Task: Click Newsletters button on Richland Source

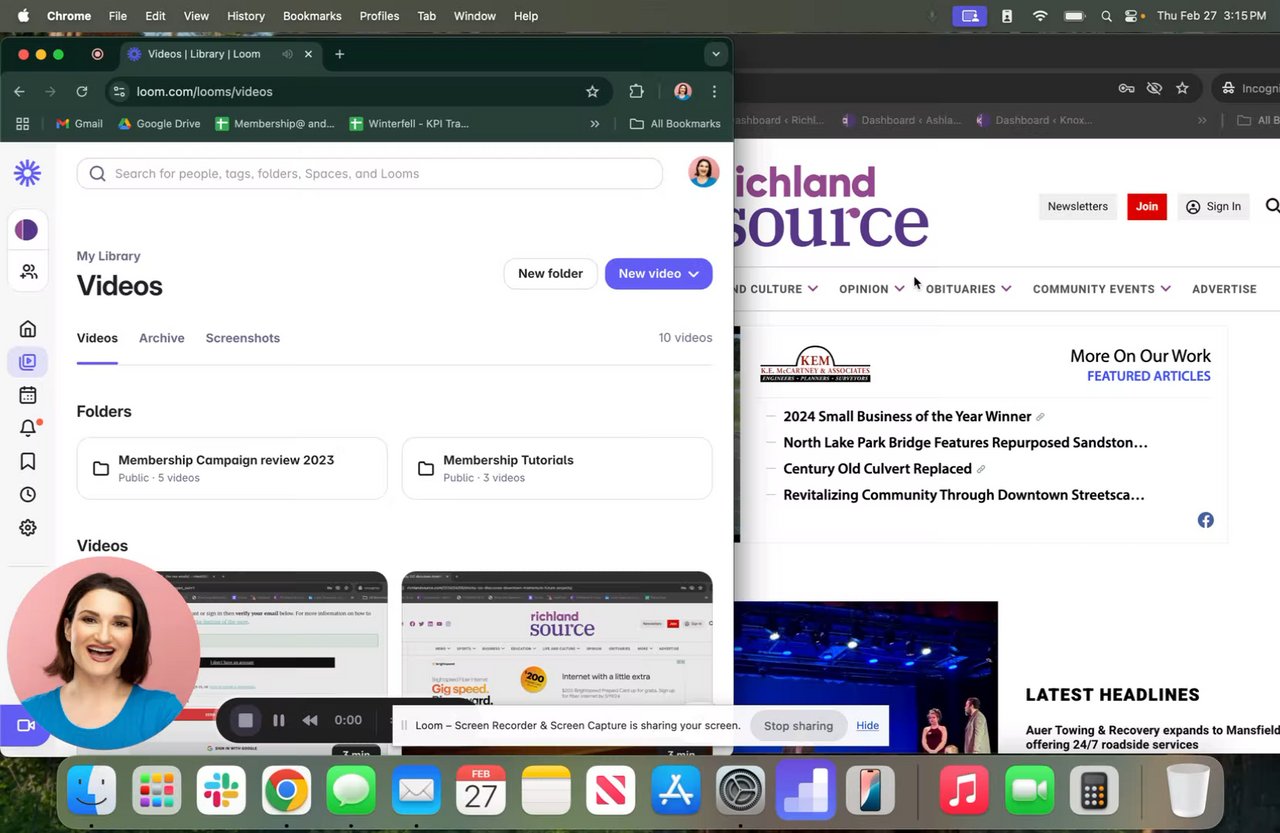Action: click(x=1078, y=206)
